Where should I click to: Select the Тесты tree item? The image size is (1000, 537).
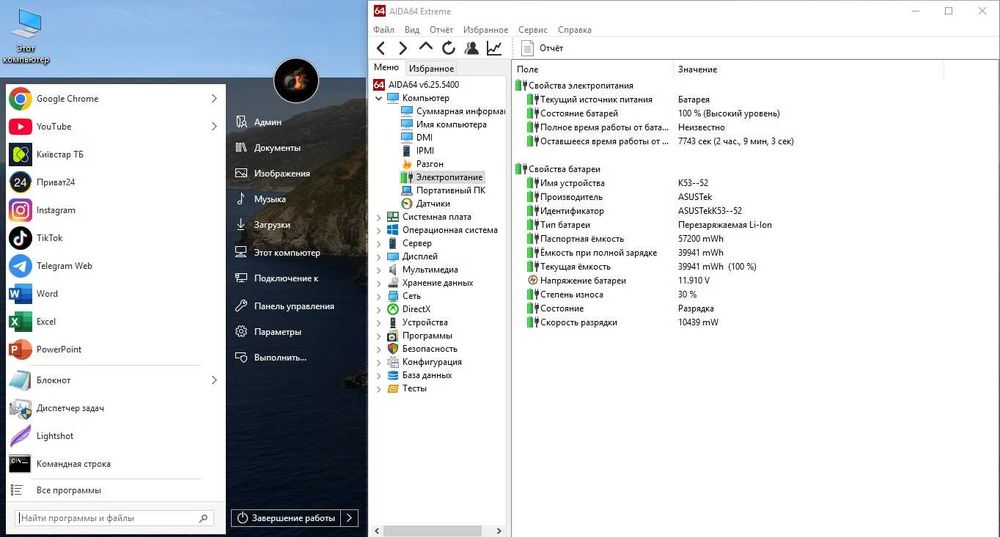(406, 388)
